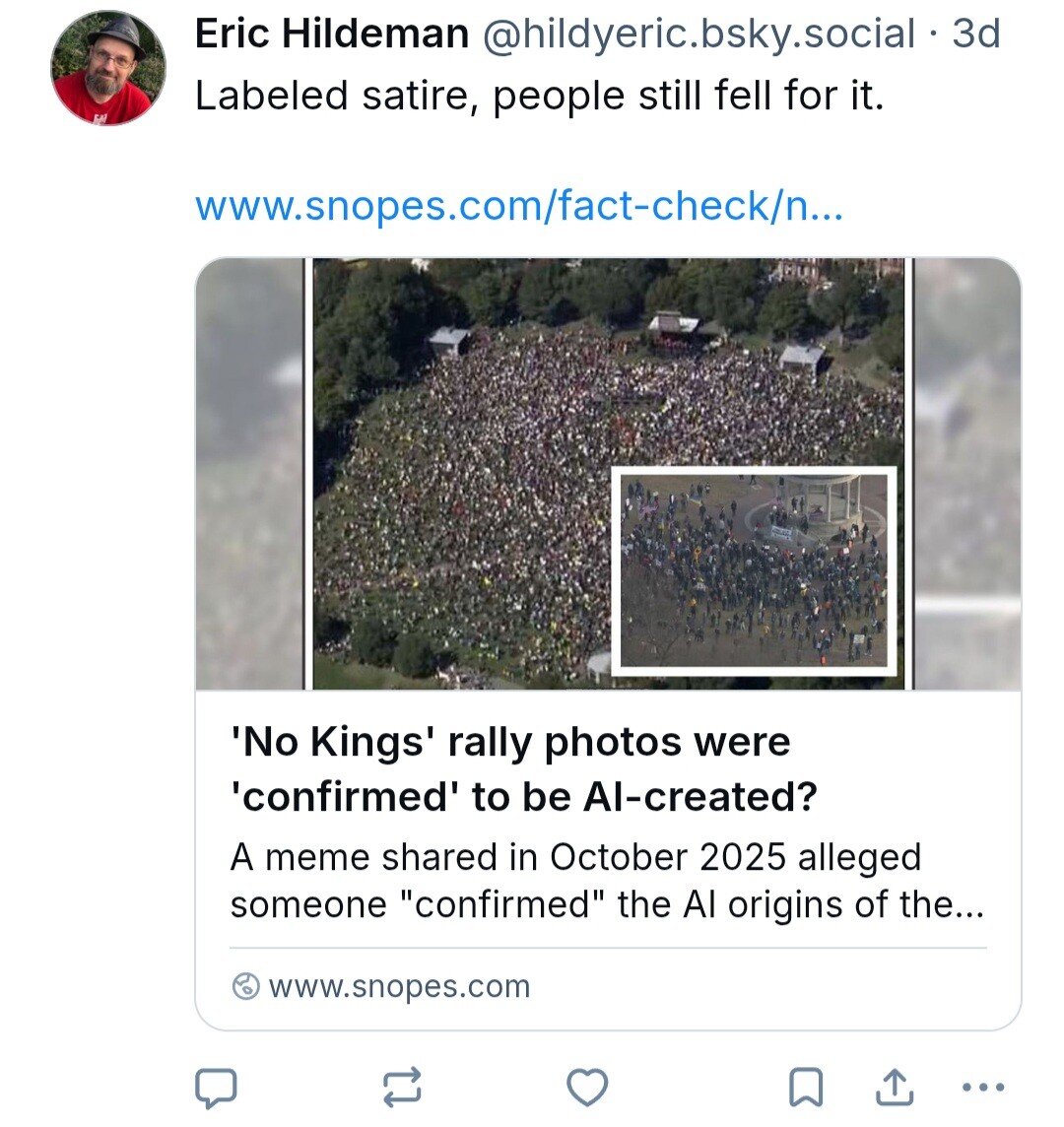Follow the blue snopes.com/fact-check link
The width and height of the screenshot is (1064, 1127).
pyautogui.click(x=518, y=206)
